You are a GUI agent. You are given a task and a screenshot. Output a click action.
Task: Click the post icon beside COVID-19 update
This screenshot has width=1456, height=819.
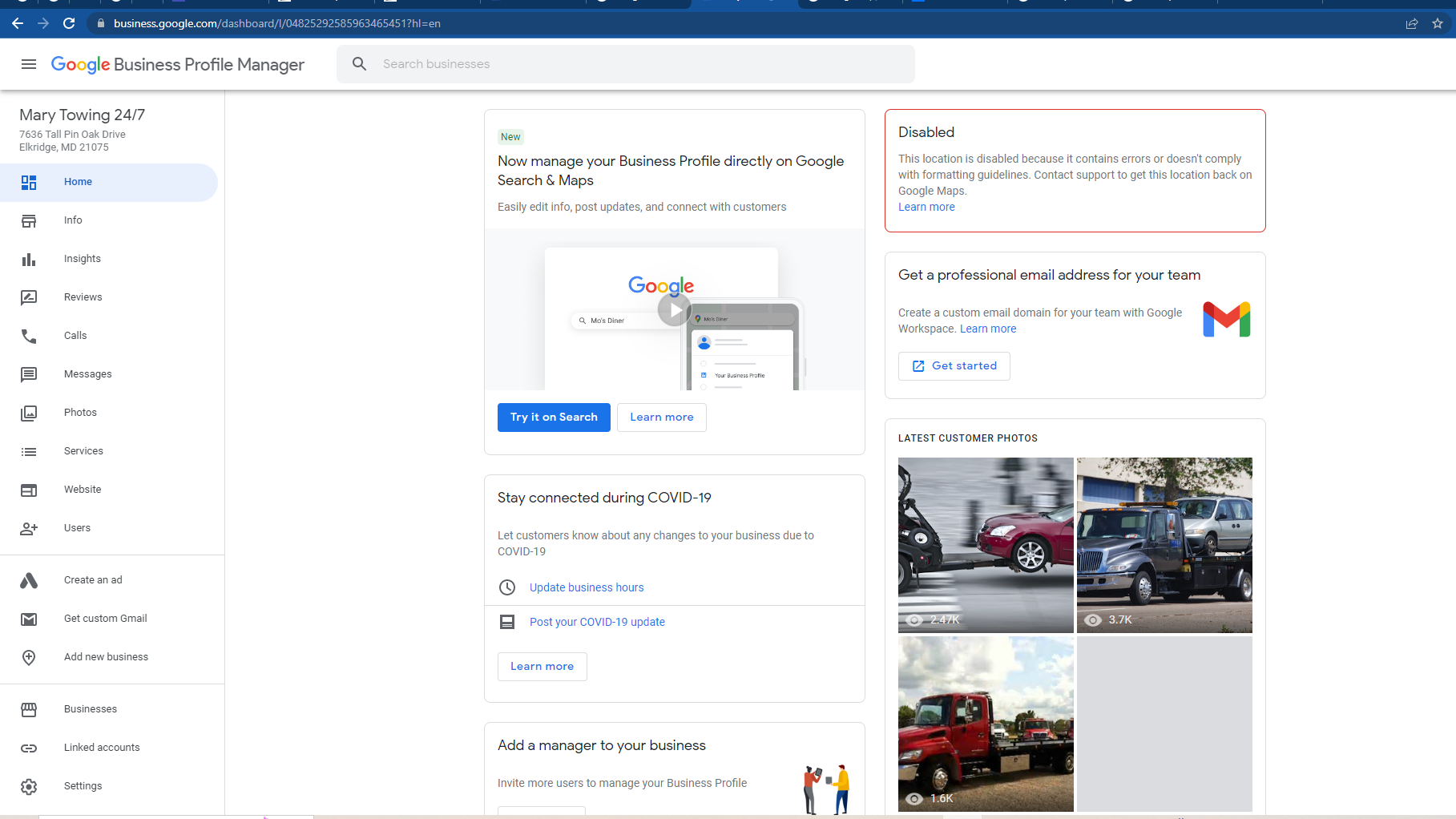(x=507, y=622)
